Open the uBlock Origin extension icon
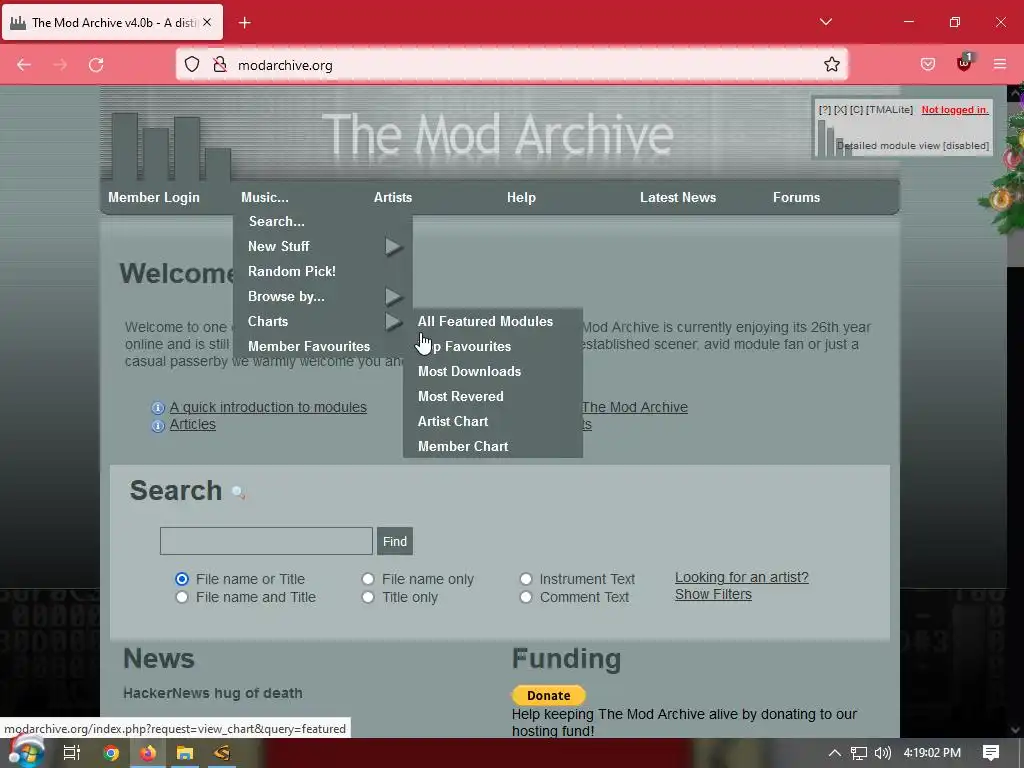The width and height of the screenshot is (1024, 768). click(964, 63)
